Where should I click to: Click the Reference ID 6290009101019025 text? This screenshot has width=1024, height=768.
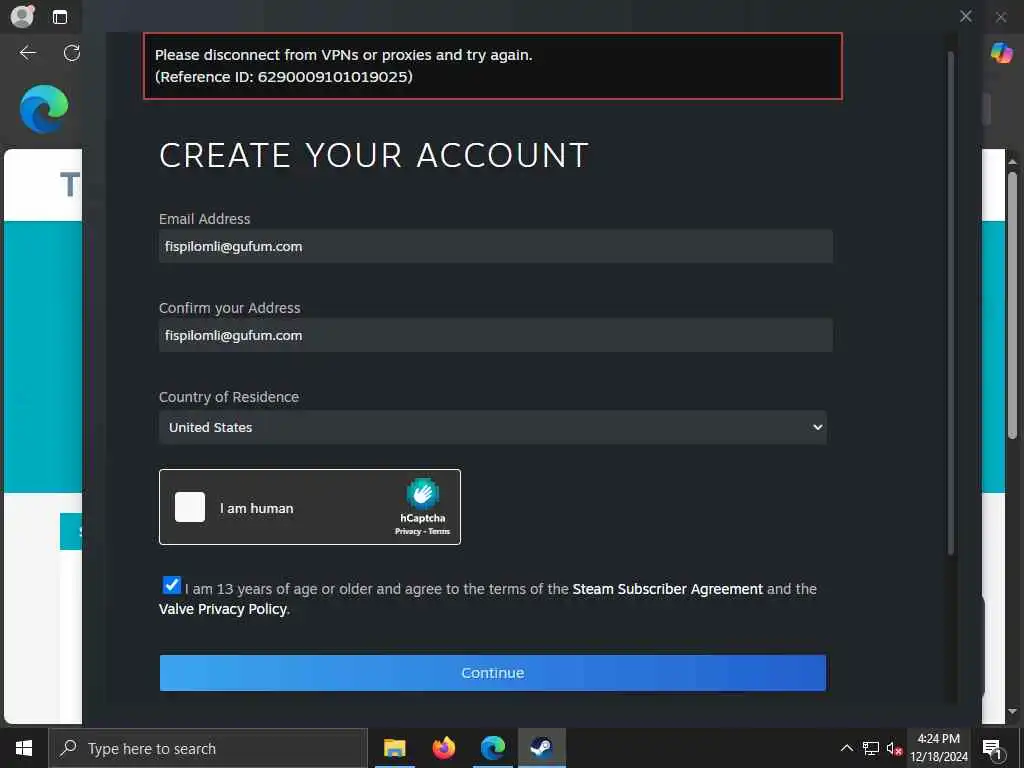(283, 77)
